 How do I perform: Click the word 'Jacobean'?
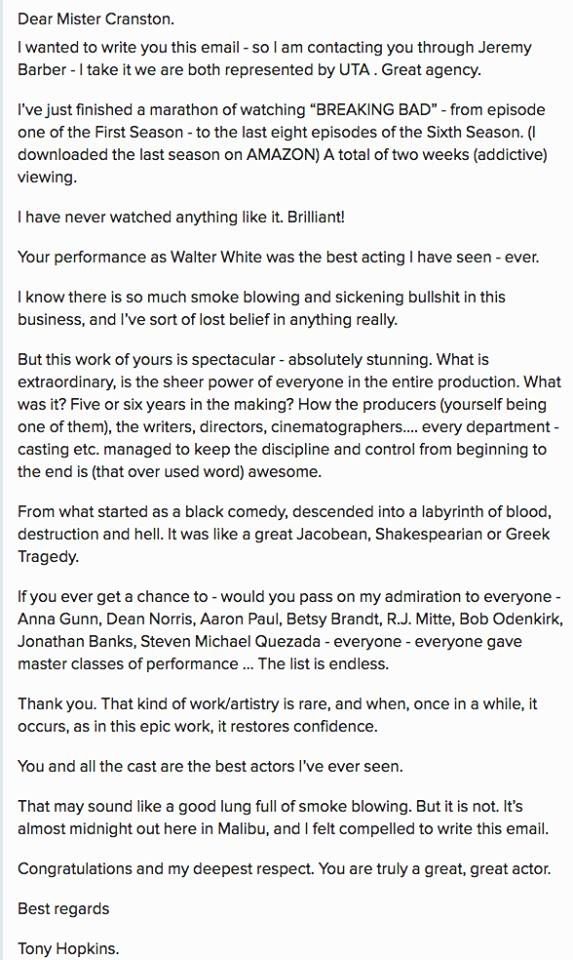pos(333,534)
